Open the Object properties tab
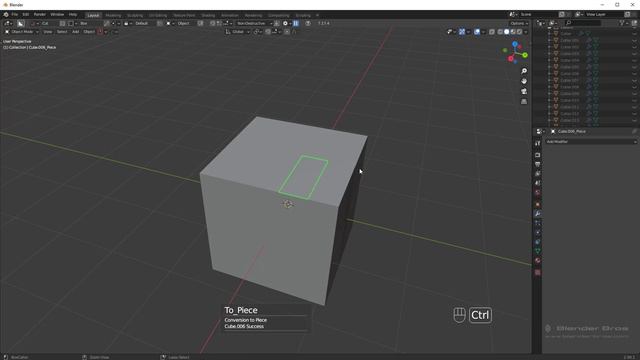Viewport: 640px width, 360px height. (538, 204)
